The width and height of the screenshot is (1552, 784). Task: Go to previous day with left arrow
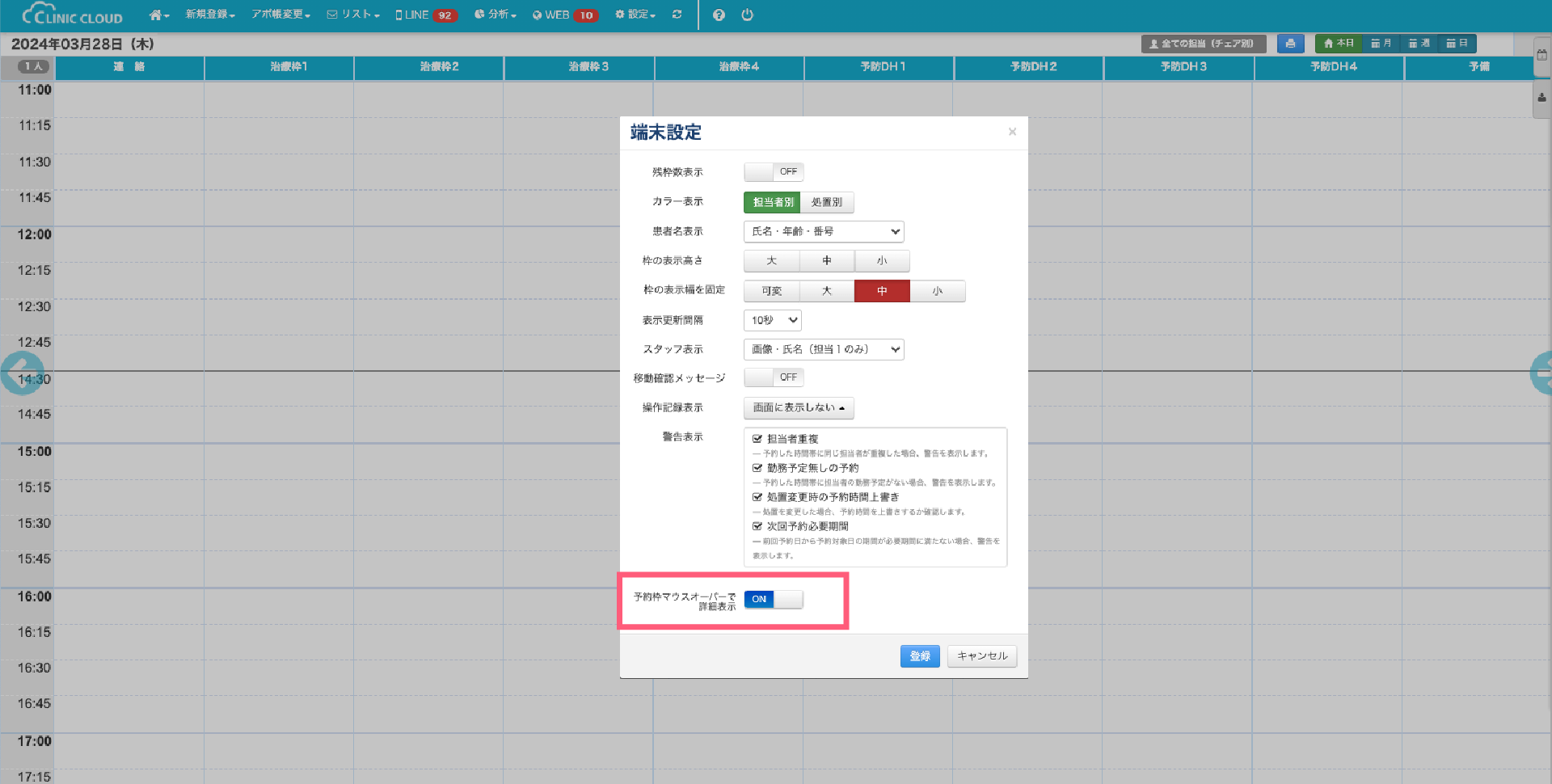pyautogui.click(x=21, y=373)
